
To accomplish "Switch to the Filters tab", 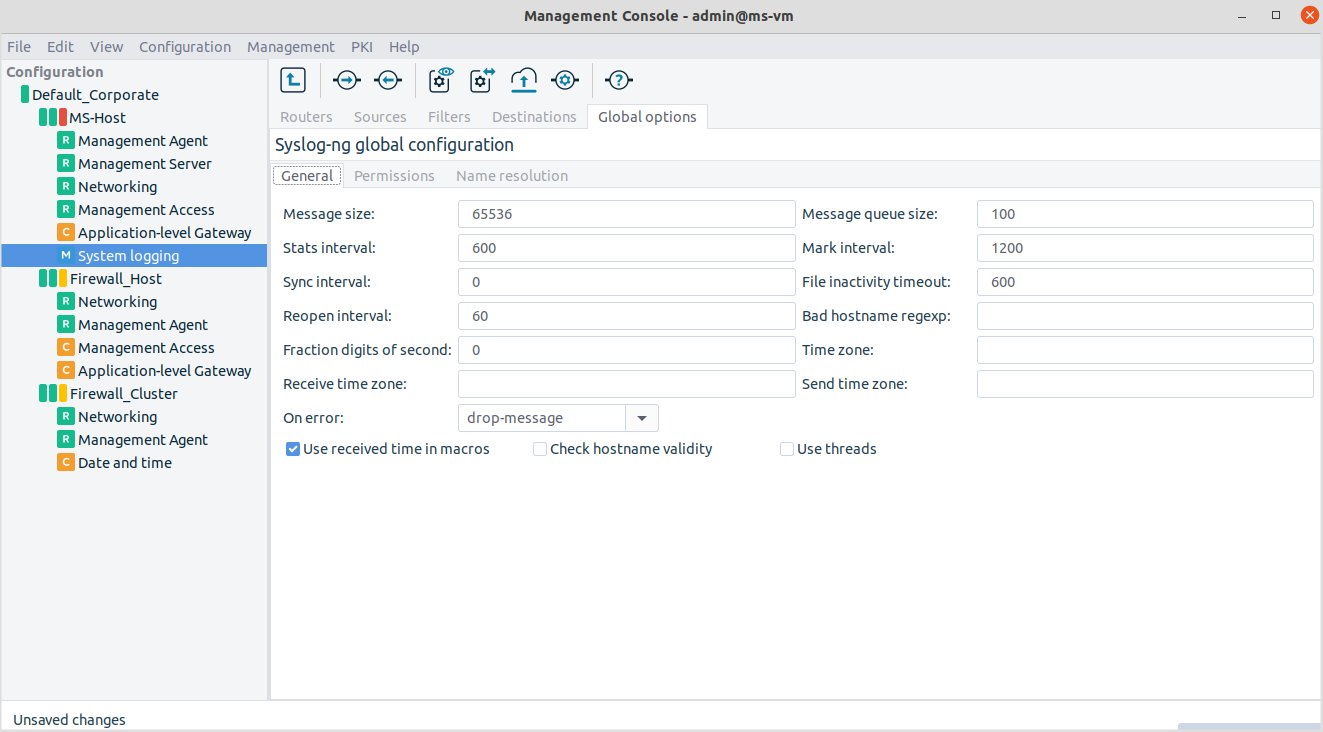I will [x=449, y=117].
